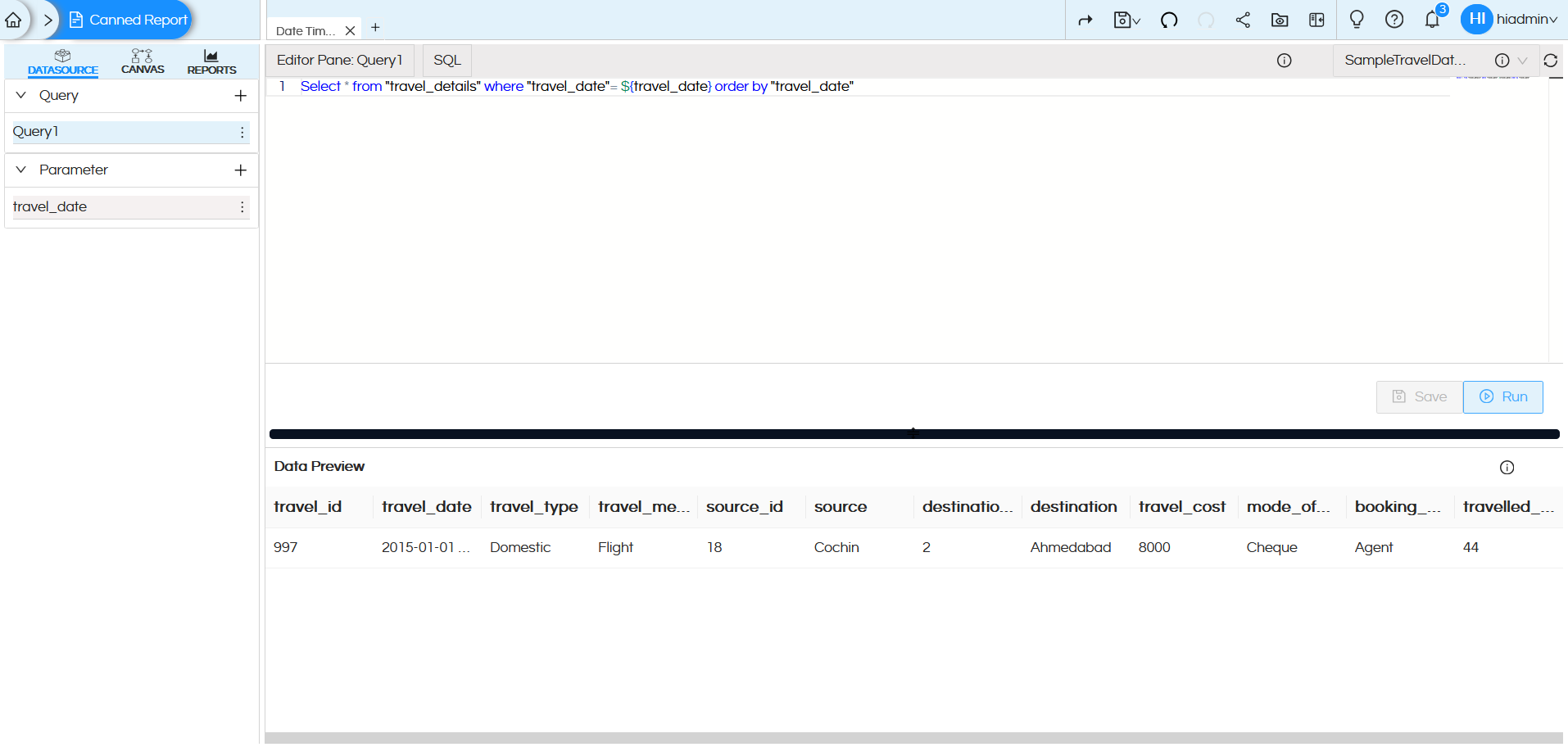Open suggestions with the lightbulb icon
This screenshot has width=1568, height=747.
(1356, 20)
